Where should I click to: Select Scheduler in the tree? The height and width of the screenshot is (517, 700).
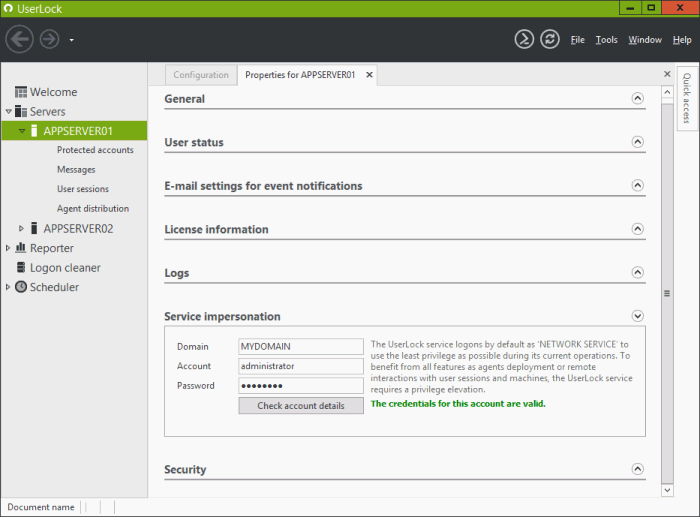click(54, 287)
